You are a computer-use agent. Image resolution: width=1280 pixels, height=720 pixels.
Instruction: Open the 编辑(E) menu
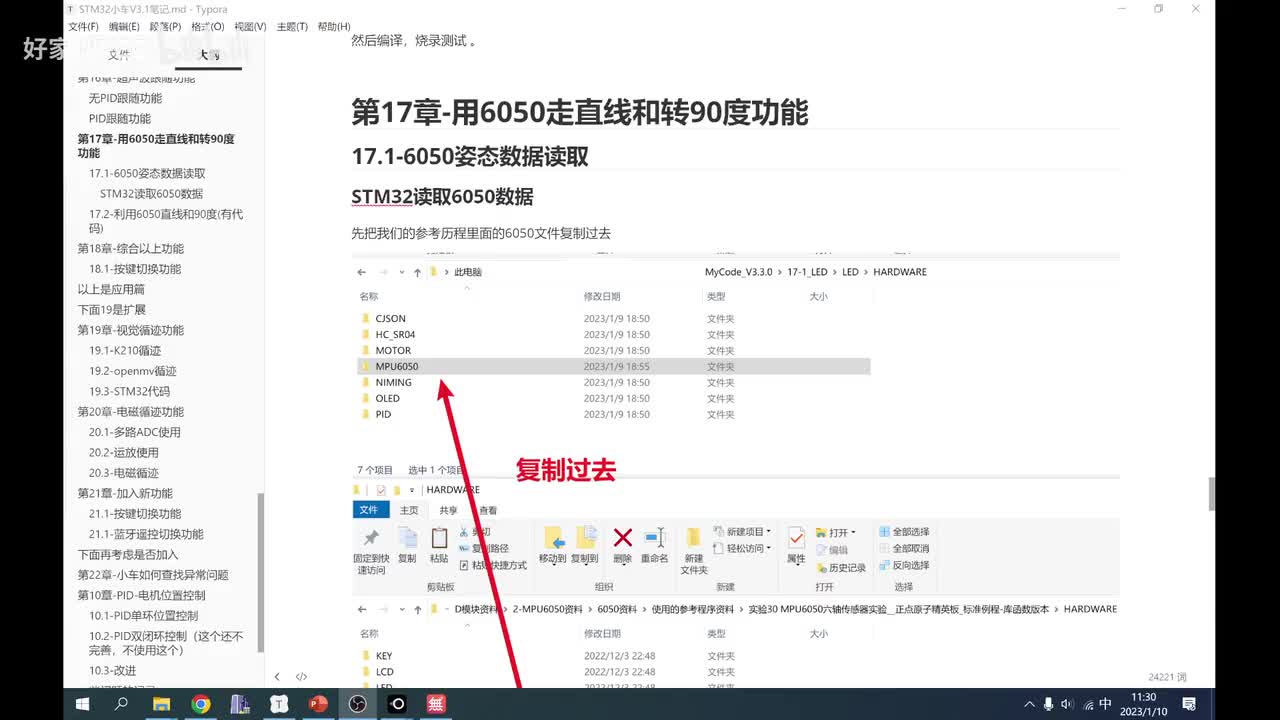click(124, 27)
